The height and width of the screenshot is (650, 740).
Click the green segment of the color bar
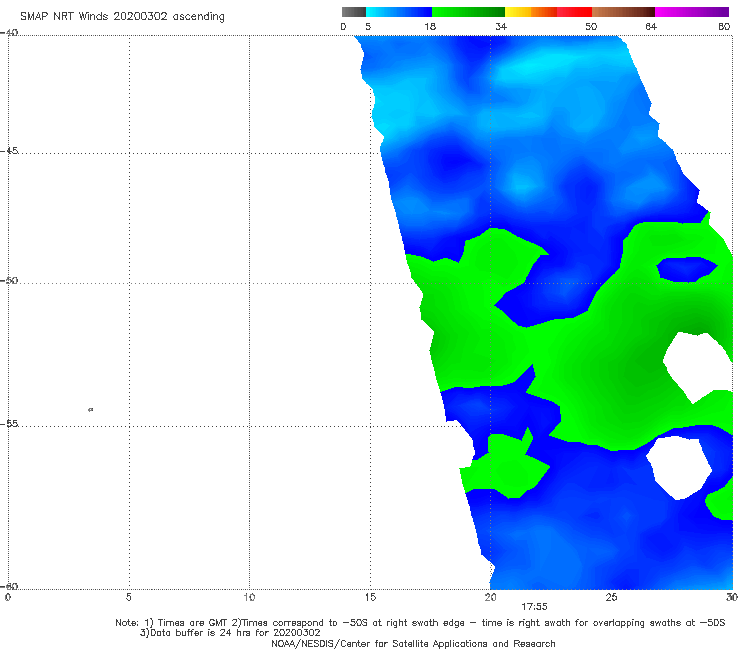[x=468, y=12]
